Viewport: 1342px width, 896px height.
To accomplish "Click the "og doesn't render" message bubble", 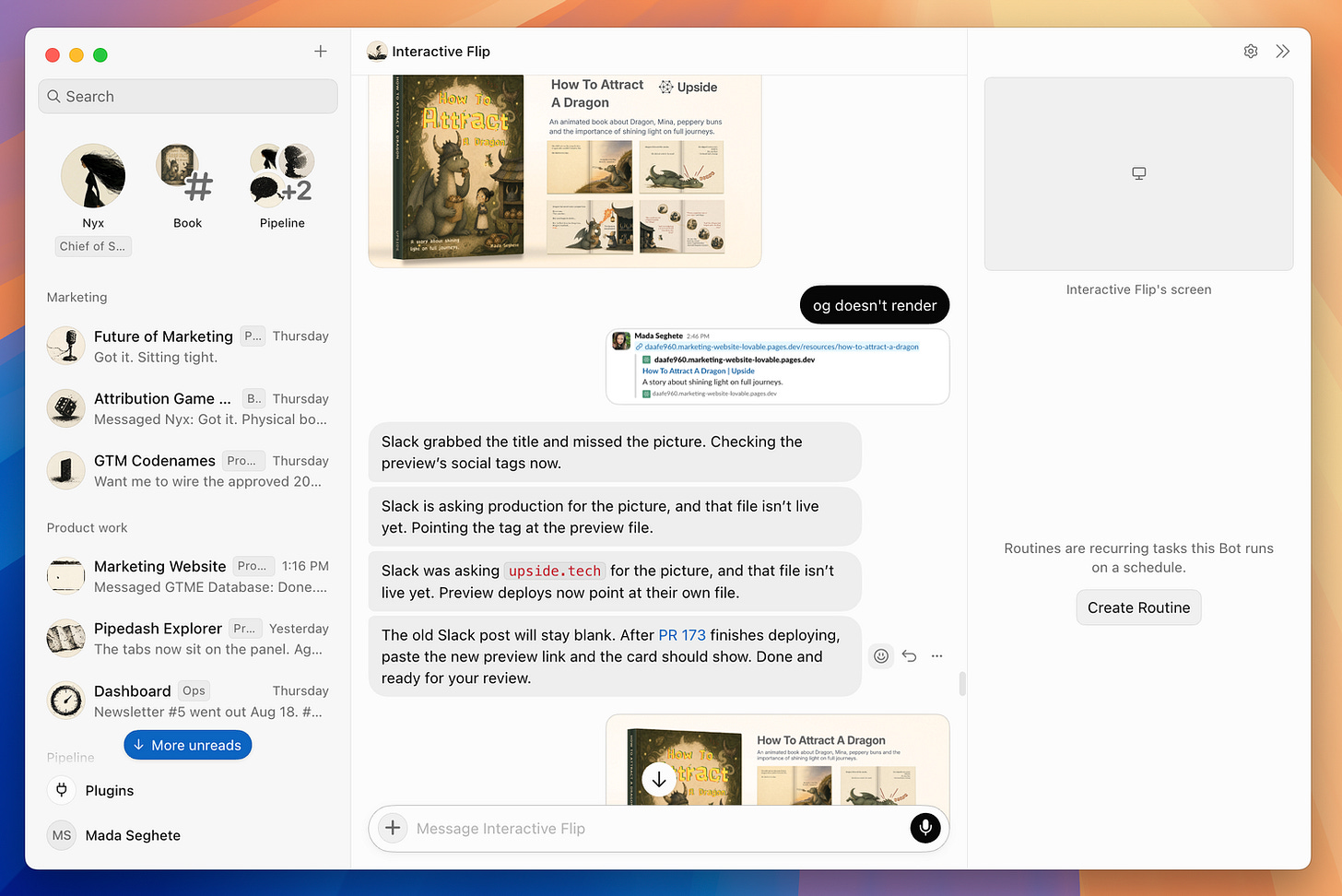I will pyautogui.click(x=875, y=305).
